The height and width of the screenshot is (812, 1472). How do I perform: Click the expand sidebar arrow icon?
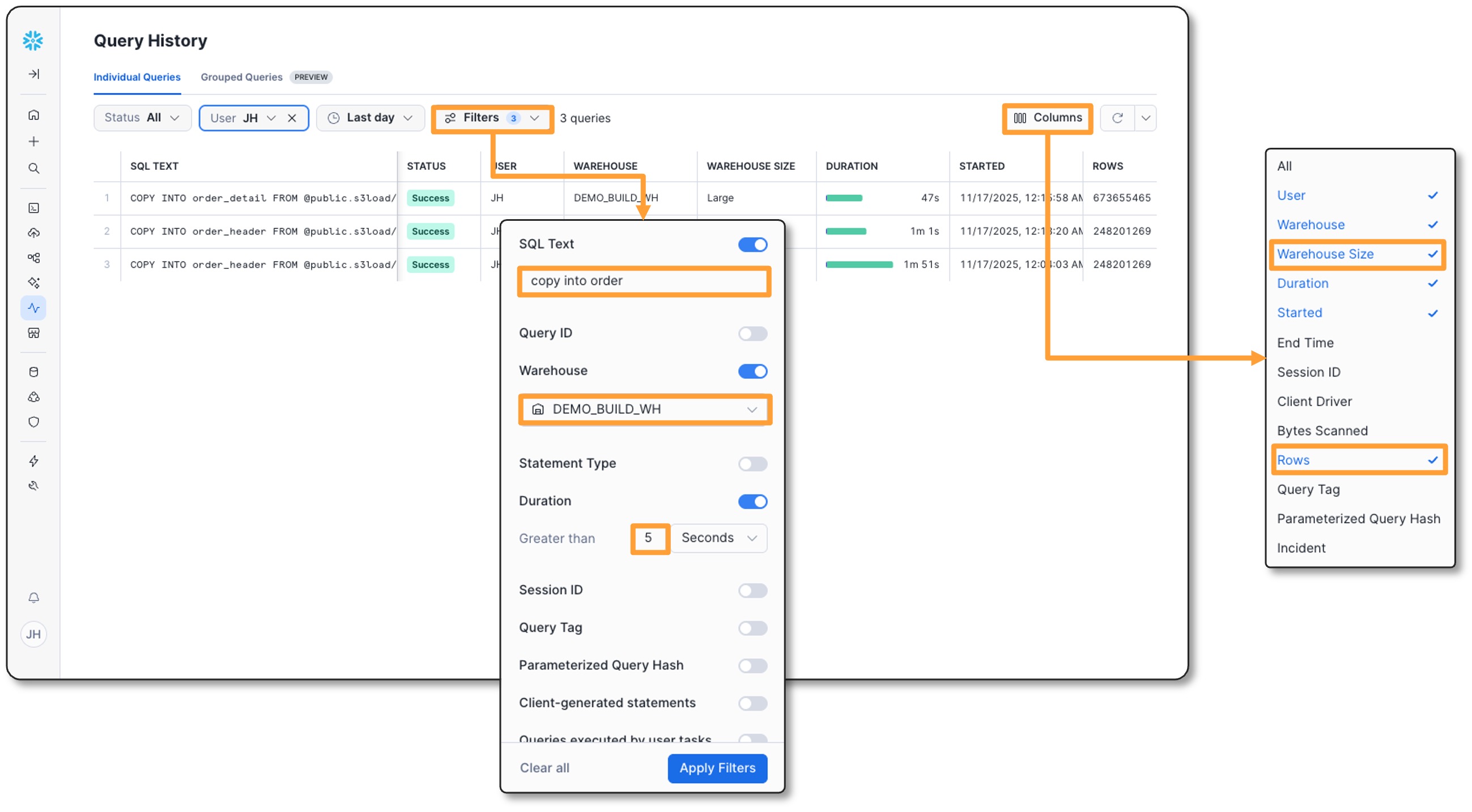tap(34, 74)
